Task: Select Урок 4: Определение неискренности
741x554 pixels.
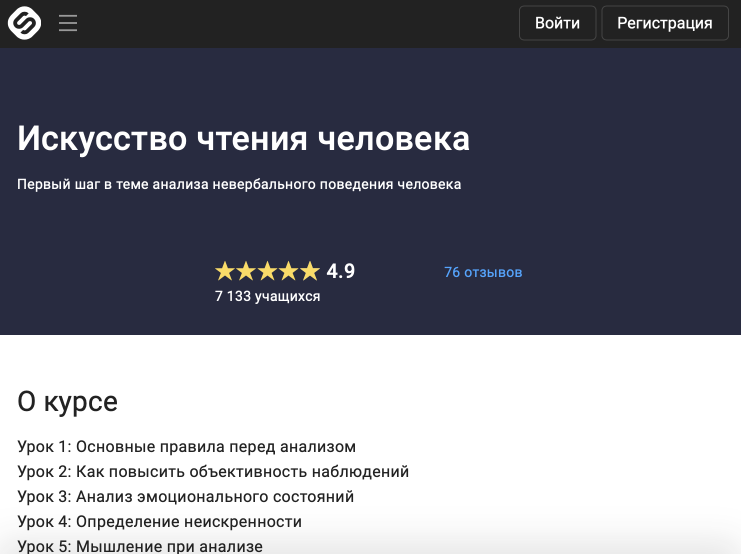Action: coord(160,522)
